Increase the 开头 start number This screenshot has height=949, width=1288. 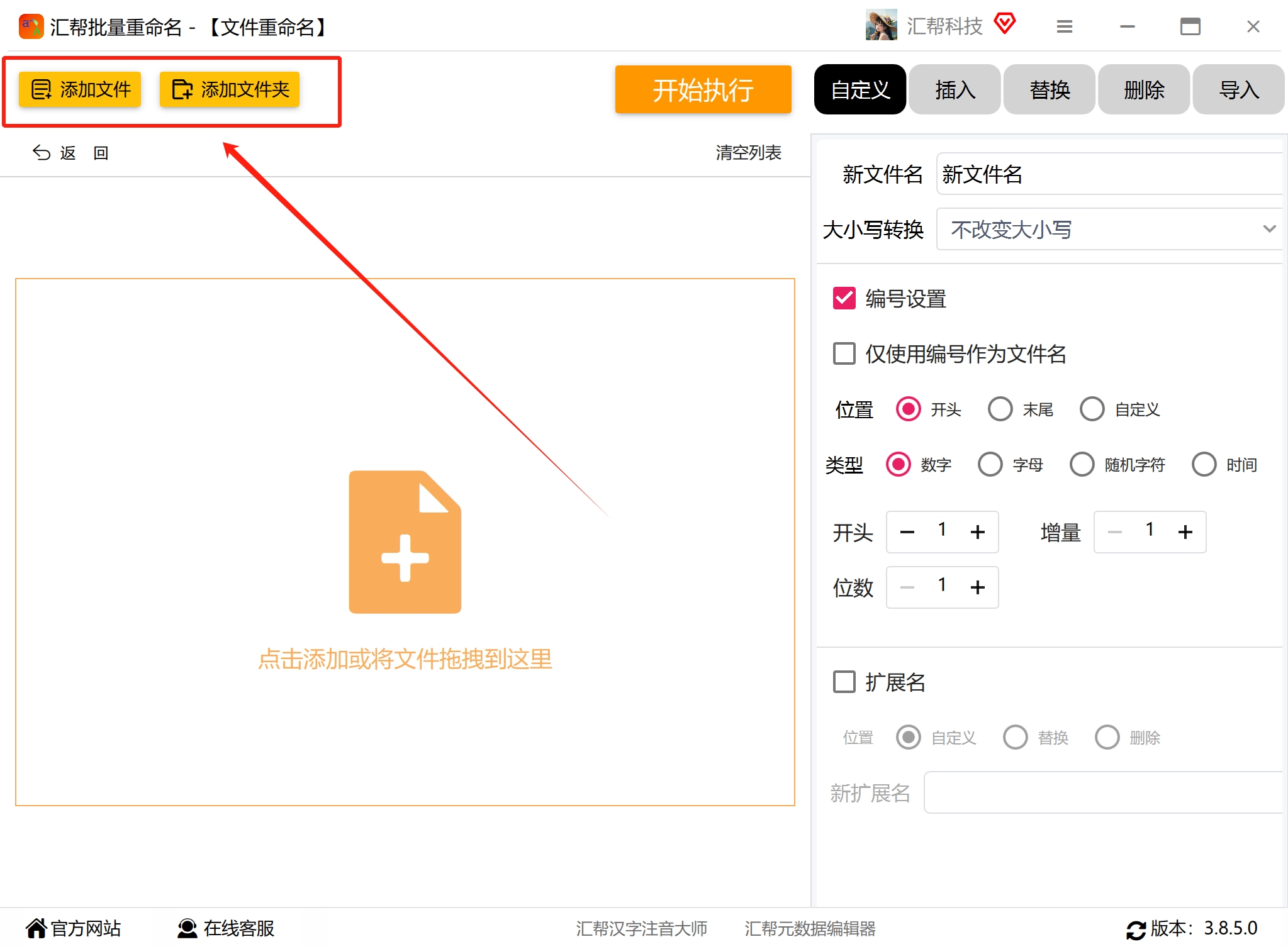tap(977, 533)
